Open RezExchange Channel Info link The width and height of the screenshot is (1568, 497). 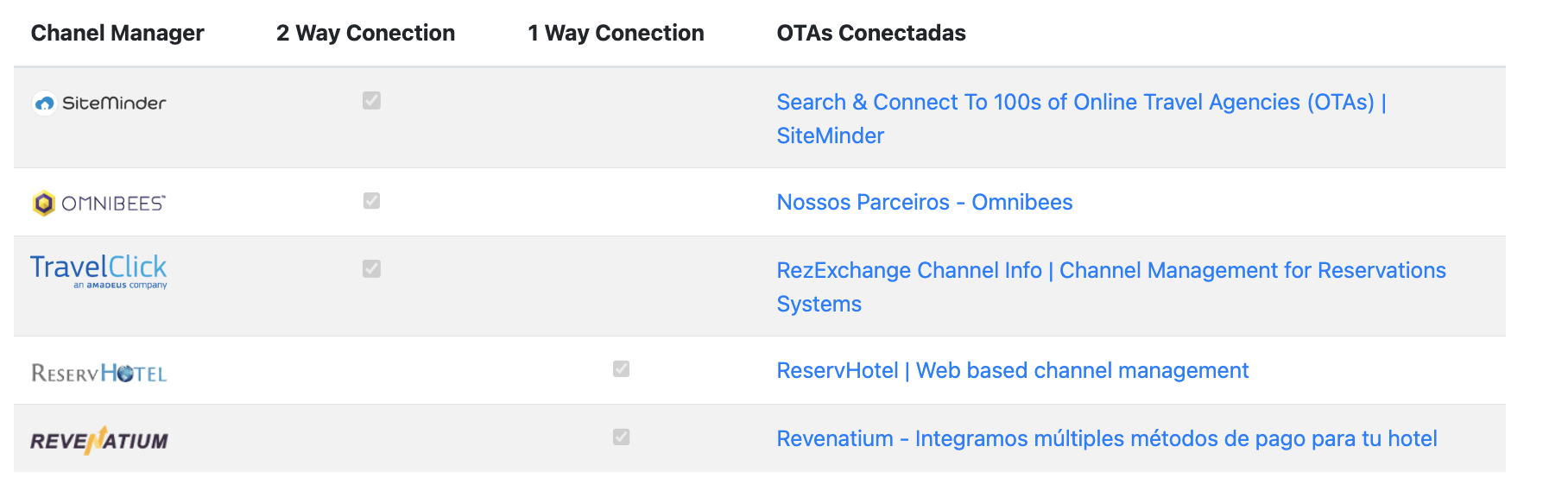(x=1111, y=286)
